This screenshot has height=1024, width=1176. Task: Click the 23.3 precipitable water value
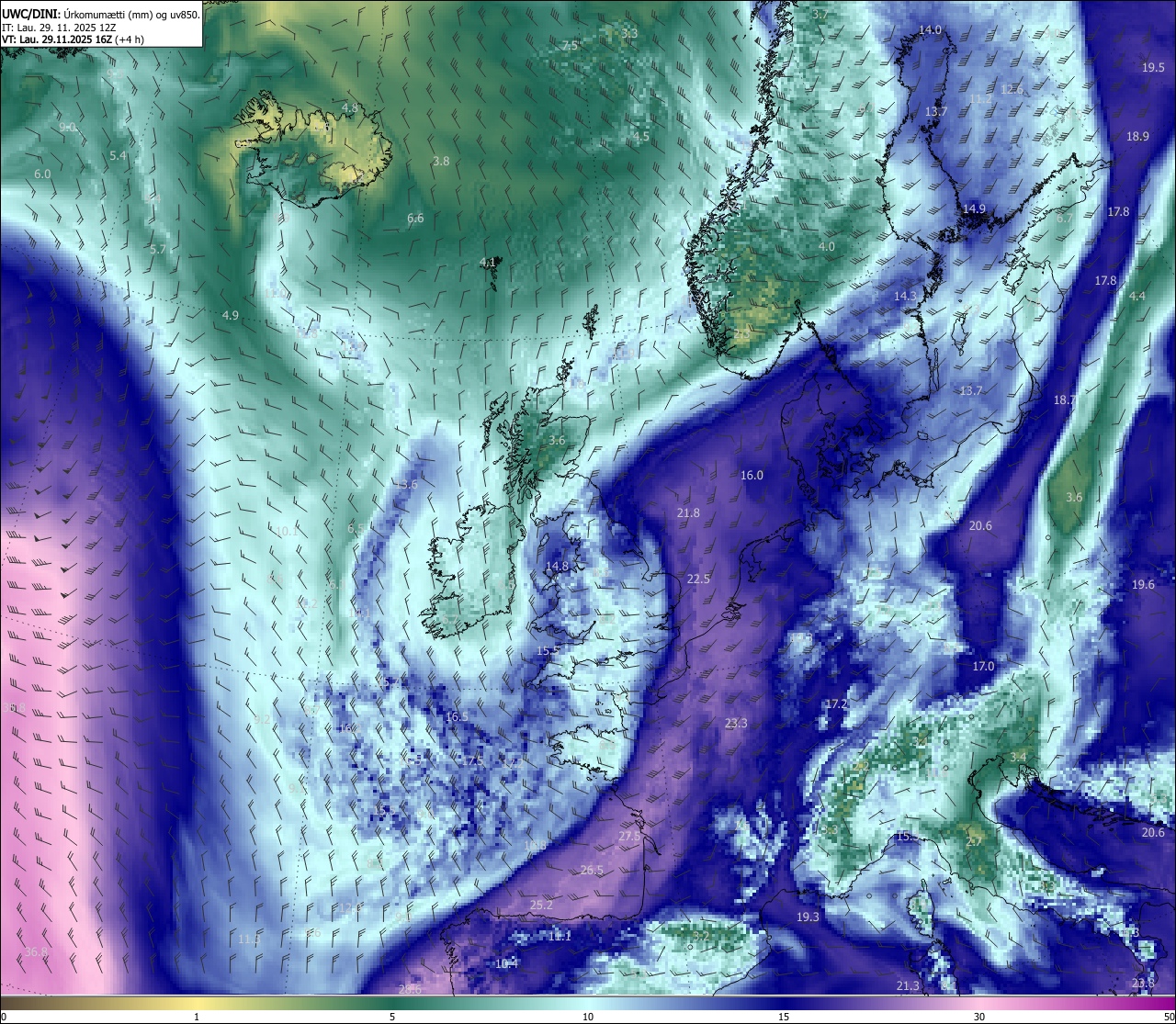736,723
